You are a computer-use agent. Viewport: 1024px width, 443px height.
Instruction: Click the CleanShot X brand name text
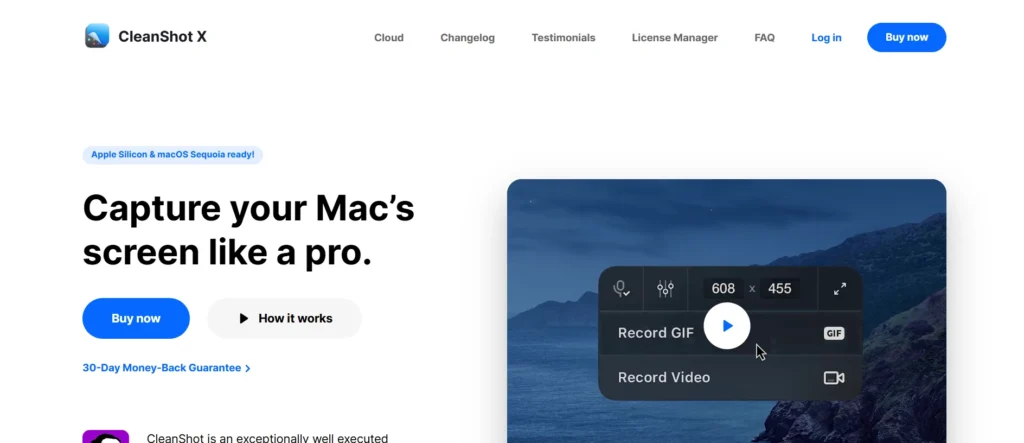click(163, 37)
